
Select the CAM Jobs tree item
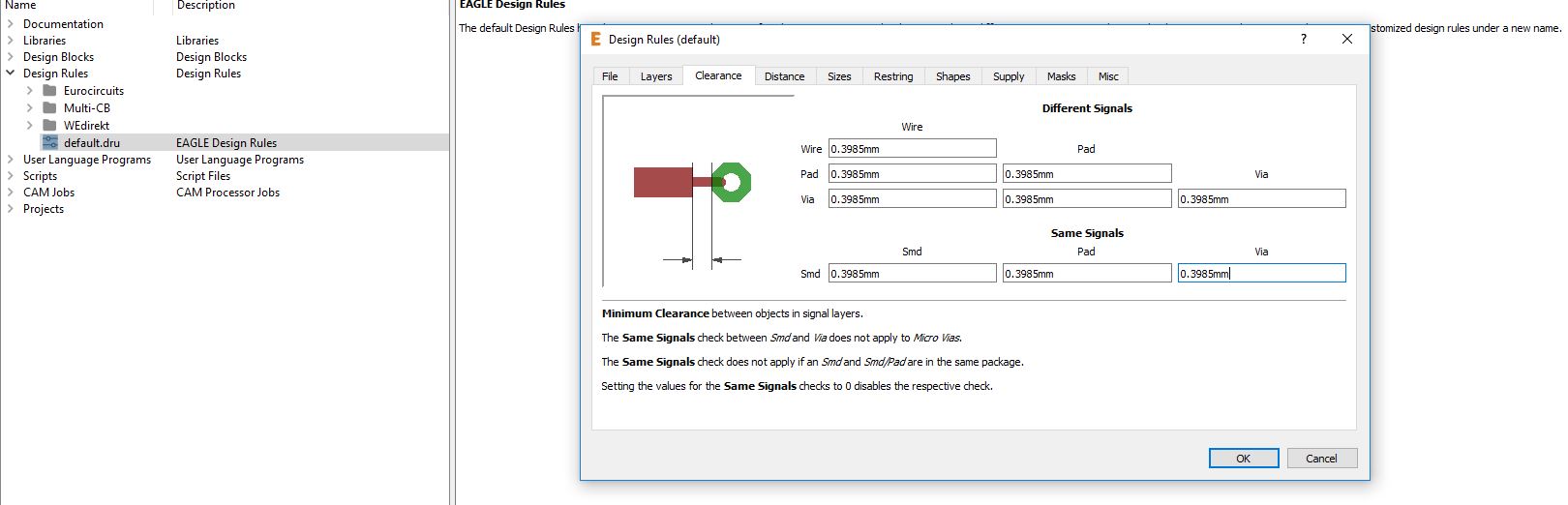48,192
